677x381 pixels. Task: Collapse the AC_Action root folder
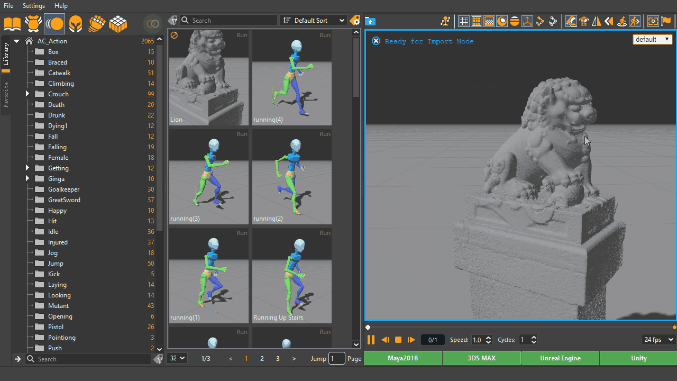tap(16, 41)
